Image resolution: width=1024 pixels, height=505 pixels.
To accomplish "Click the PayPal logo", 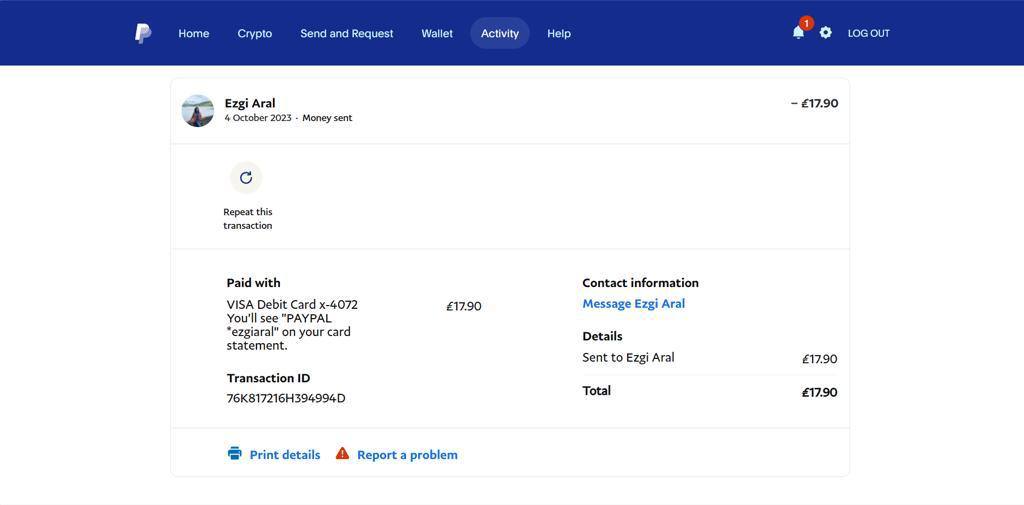I will point(143,33).
